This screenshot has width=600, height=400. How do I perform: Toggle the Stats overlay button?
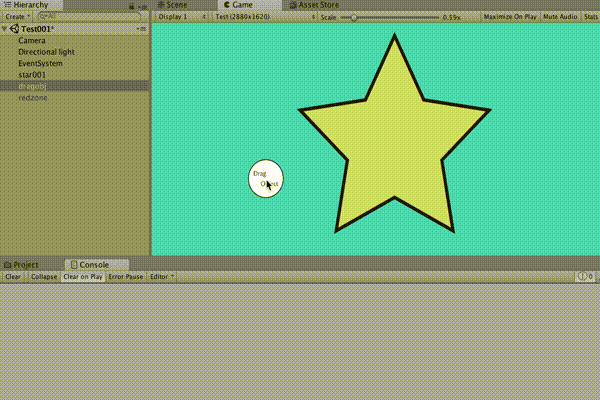(x=591, y=17)
